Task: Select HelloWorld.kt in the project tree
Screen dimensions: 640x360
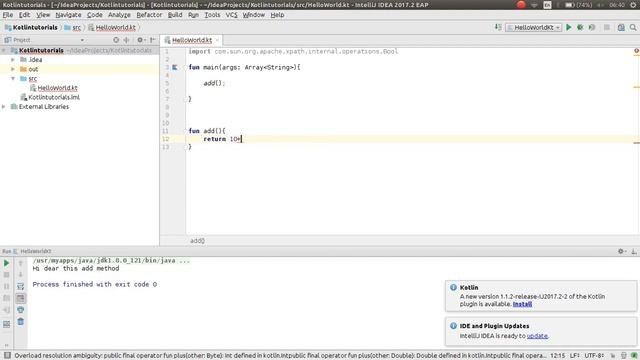Action: click(x=57, y=88)
